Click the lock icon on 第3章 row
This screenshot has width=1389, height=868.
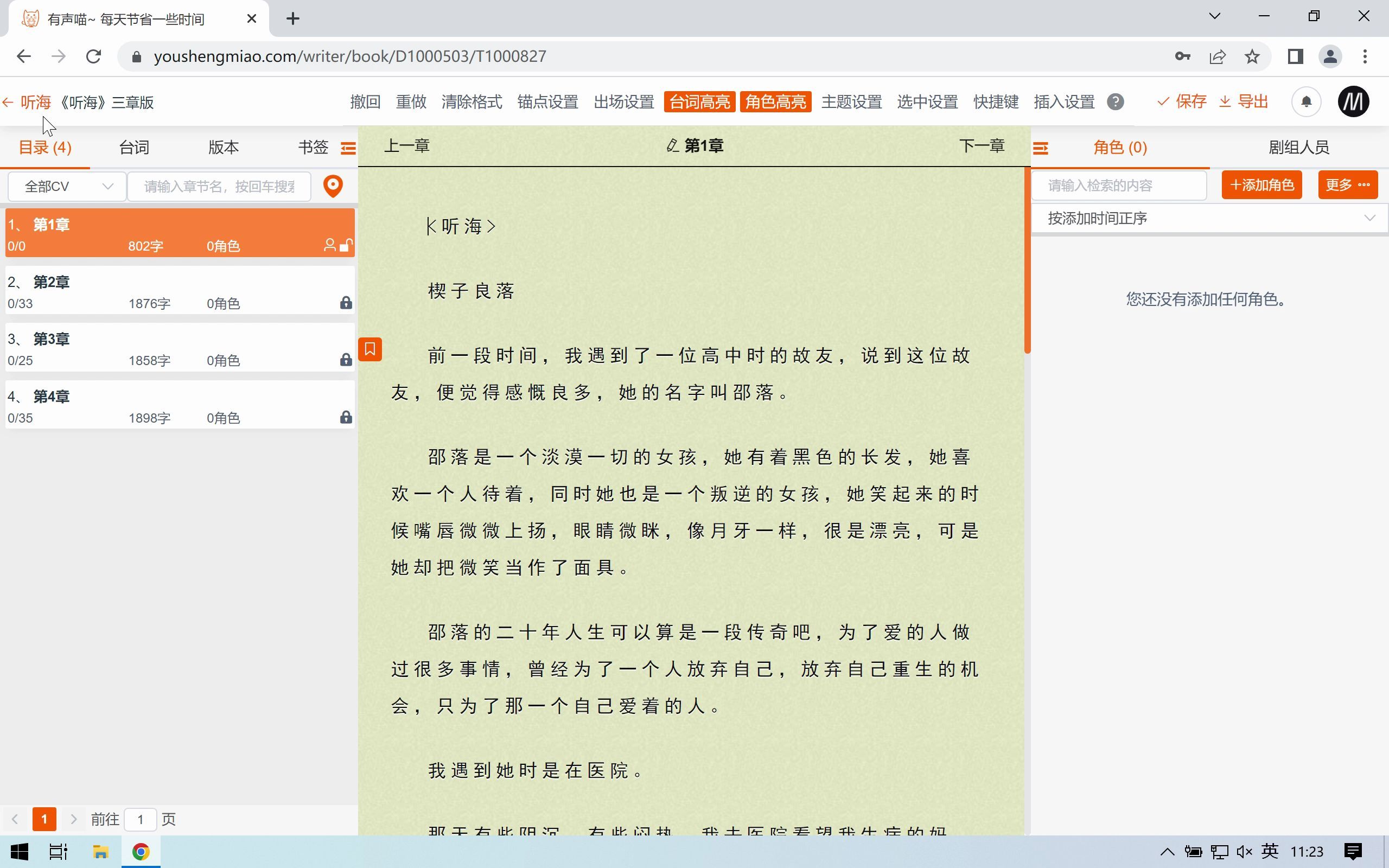pos(346,360)
